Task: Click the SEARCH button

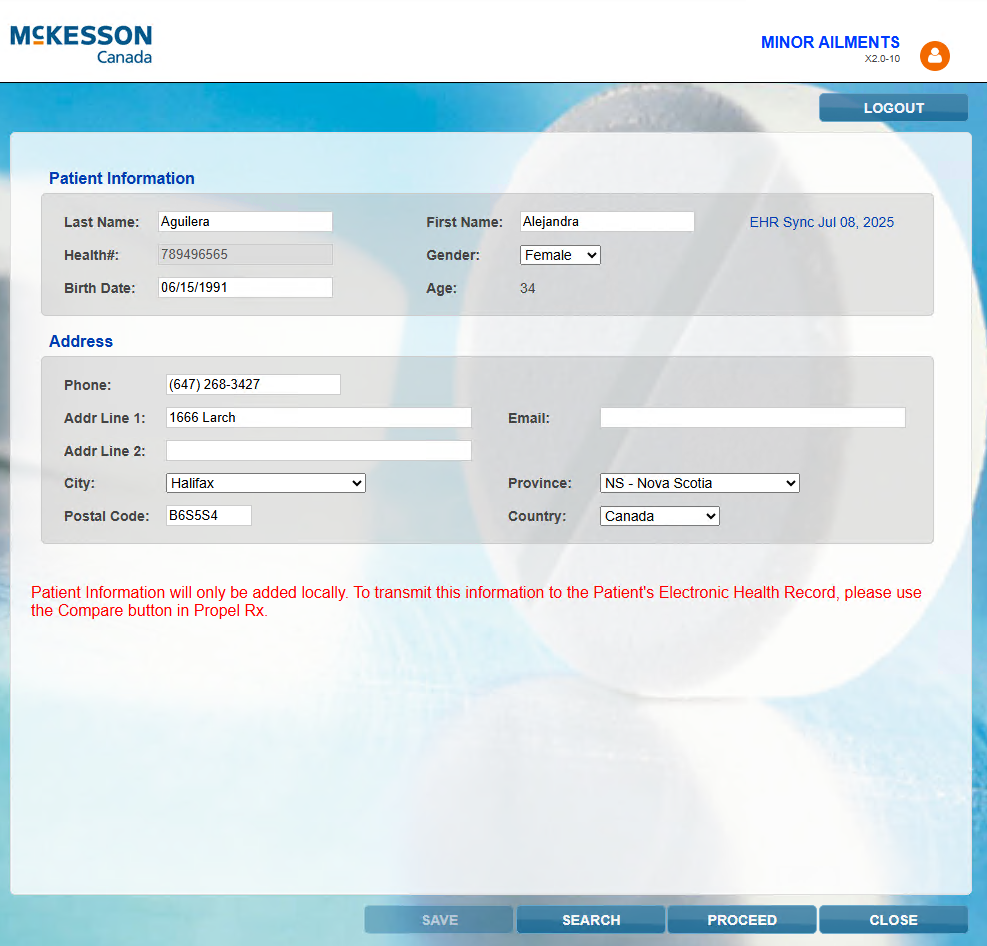Action: (591, 920)
